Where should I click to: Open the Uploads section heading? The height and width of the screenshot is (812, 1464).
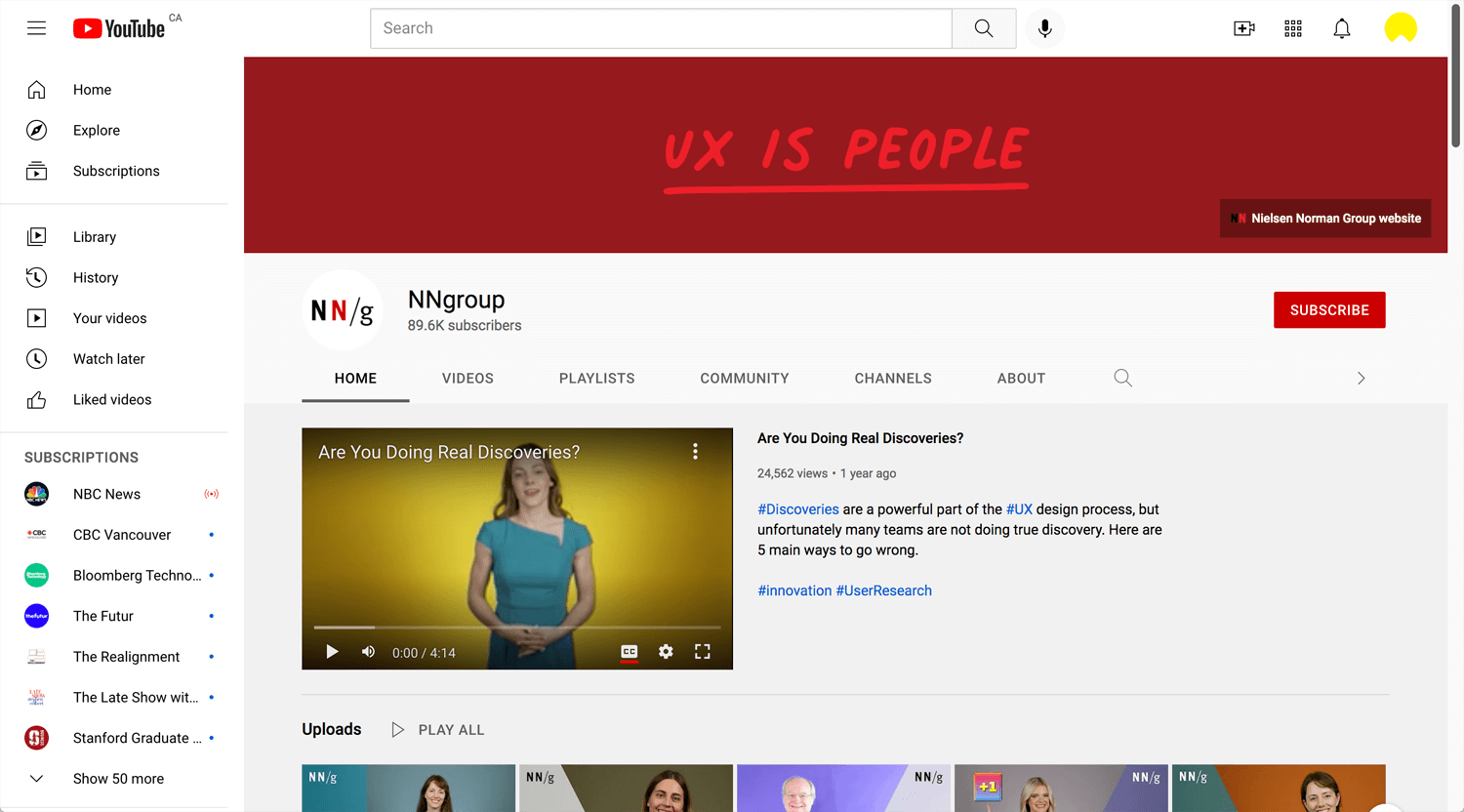[332, 730]
